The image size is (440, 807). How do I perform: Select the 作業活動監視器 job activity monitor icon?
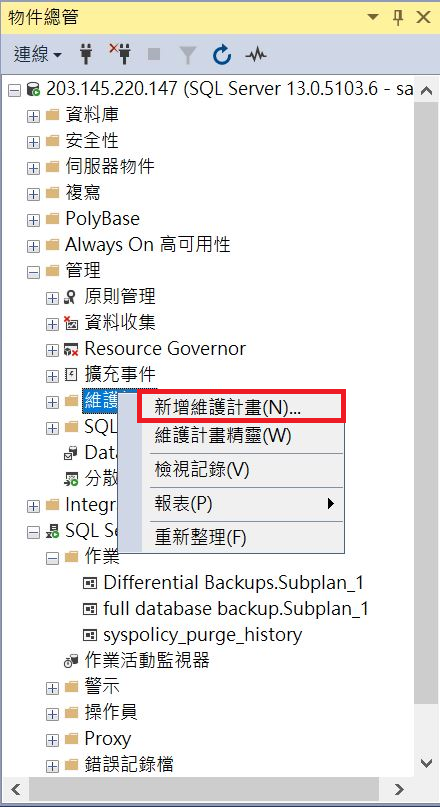(x=71, y=660)
